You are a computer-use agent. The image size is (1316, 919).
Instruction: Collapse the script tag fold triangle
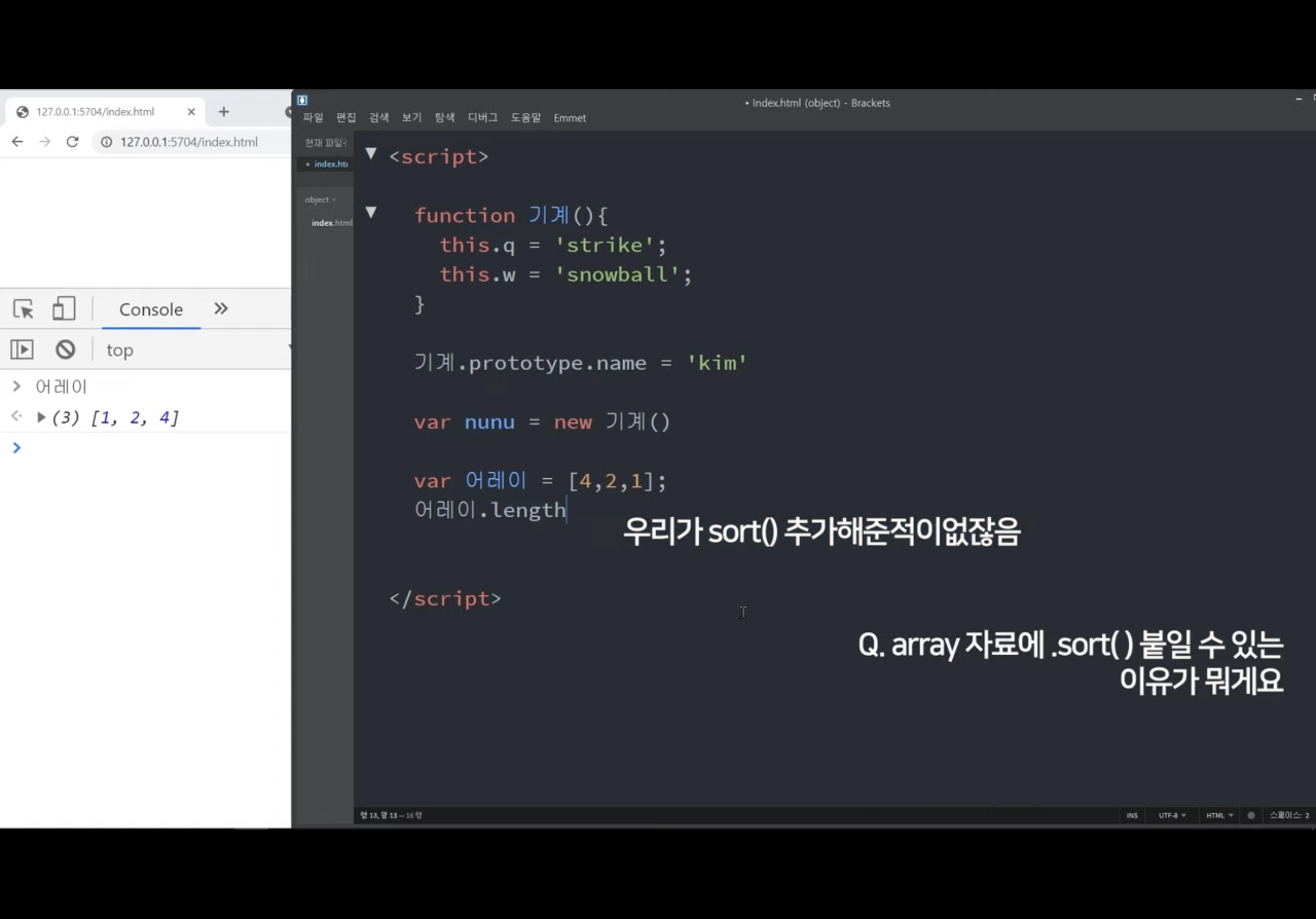(x=371, y=154)
